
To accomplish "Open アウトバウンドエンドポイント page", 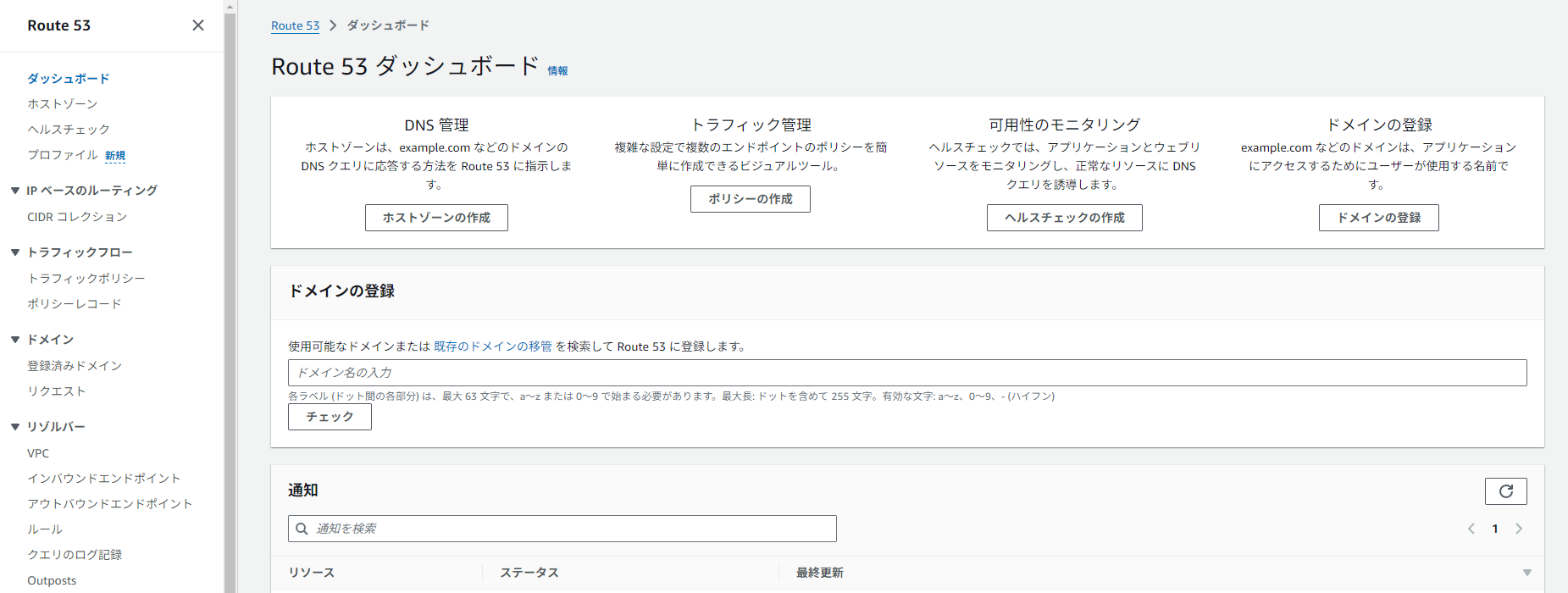I will tap(110, 504).
